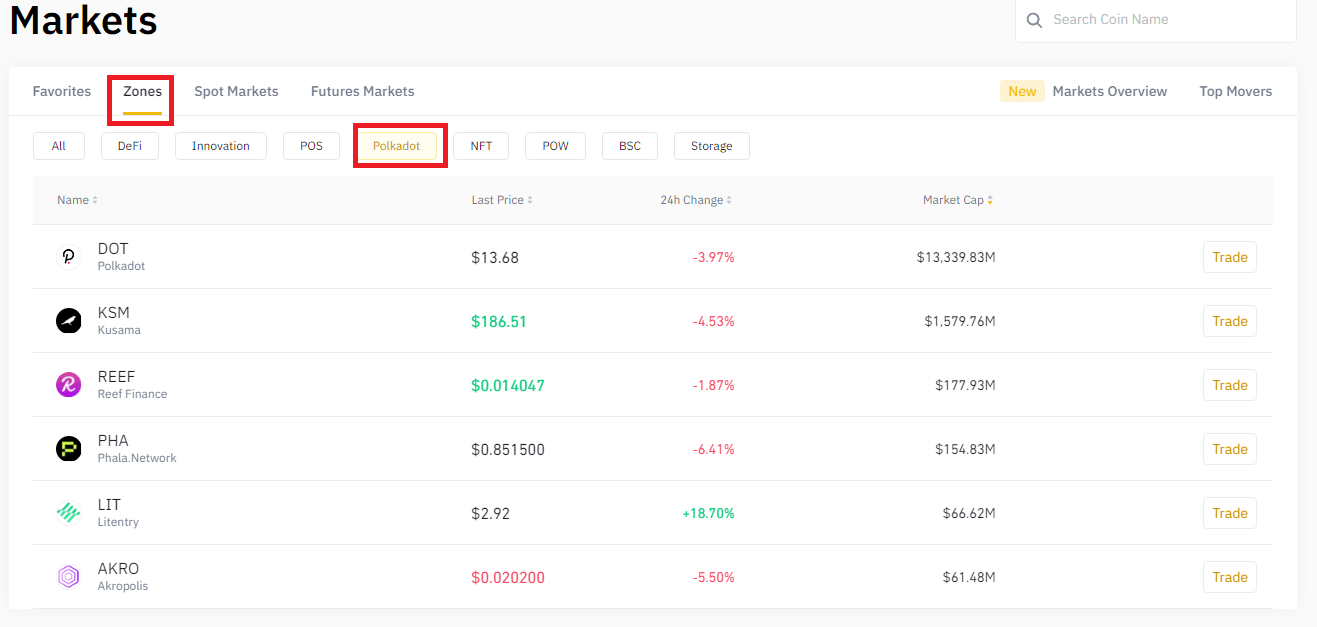Select the All zone filter

pyautogui.click(x=59, y=146)
